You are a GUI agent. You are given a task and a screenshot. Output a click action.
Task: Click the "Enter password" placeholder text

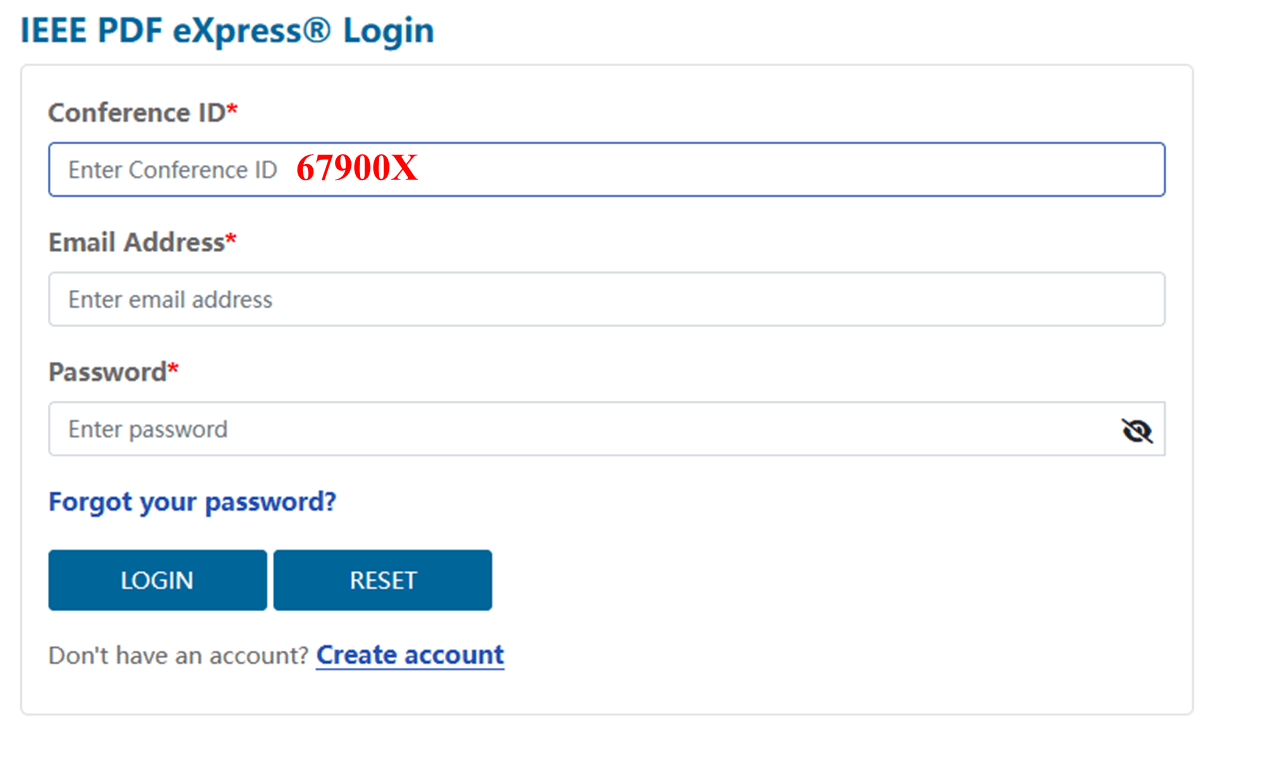148,429
